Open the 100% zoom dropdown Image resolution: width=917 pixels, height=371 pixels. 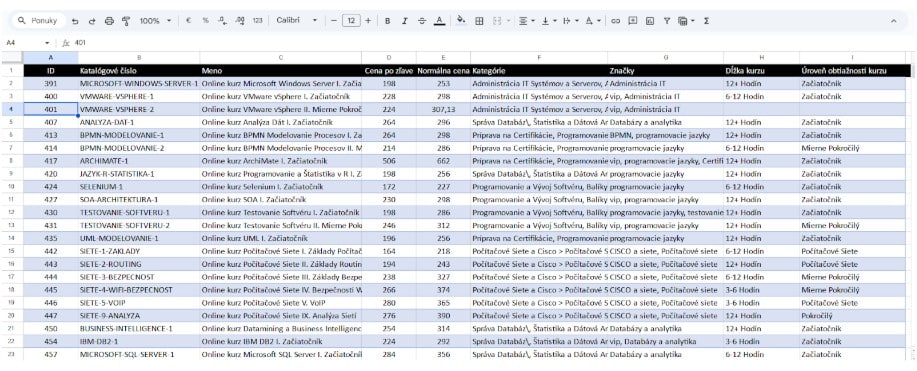tap(155, 20)
